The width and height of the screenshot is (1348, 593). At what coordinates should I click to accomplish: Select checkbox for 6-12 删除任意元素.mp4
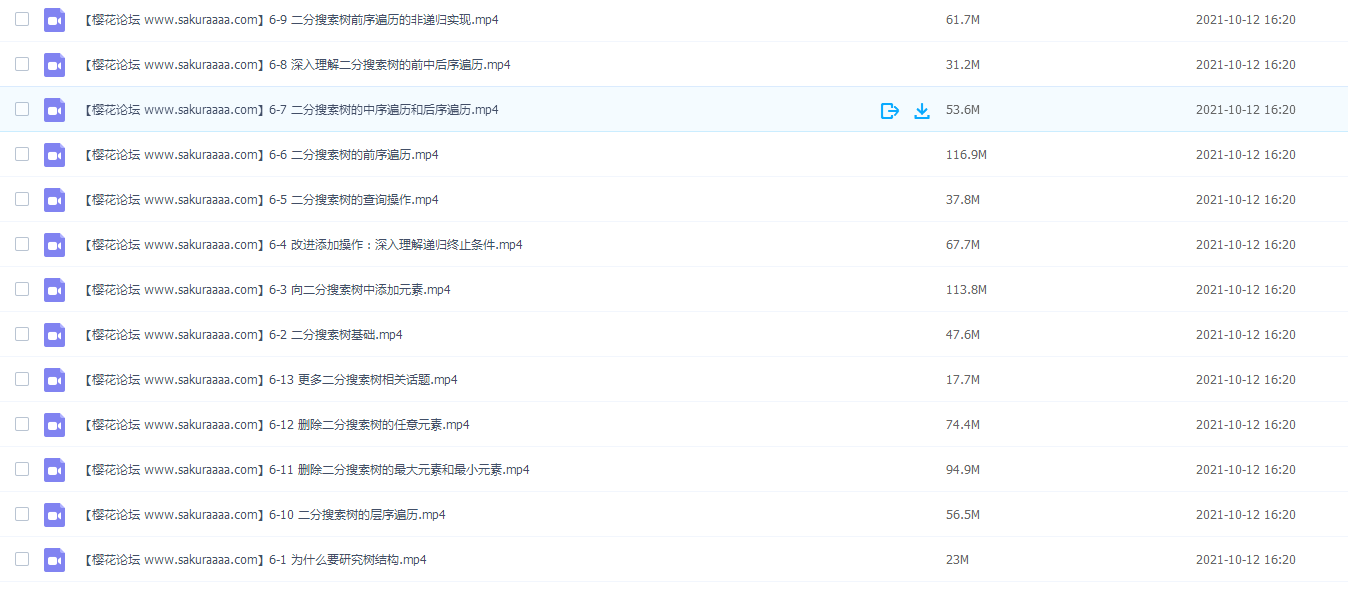tap(22, 424)
